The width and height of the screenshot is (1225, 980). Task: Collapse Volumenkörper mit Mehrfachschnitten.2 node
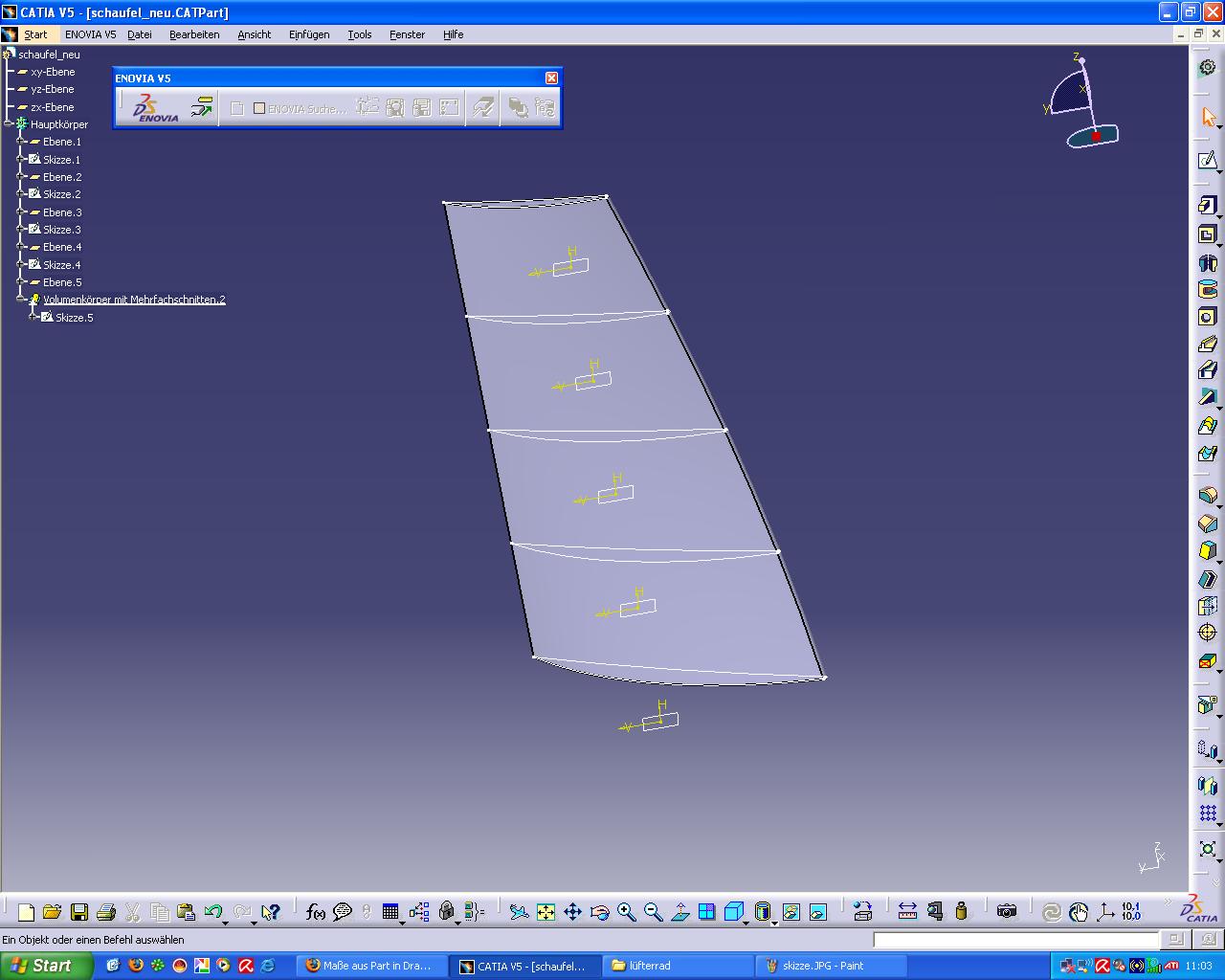[21, 300]
